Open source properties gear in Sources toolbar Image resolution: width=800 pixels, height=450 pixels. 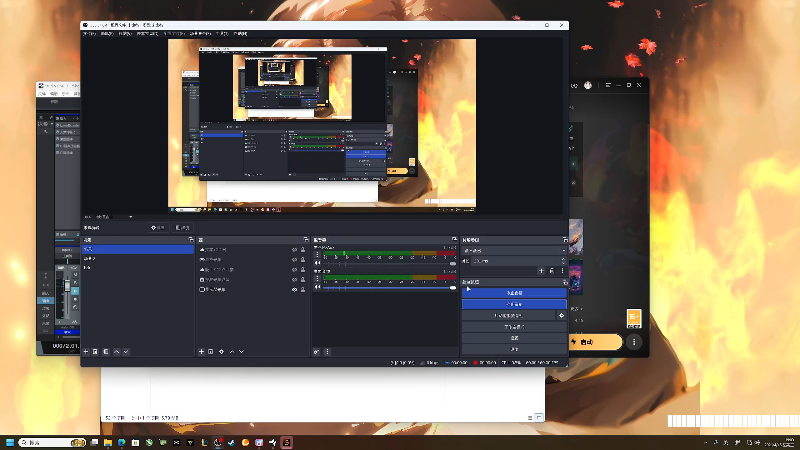[221, 352]
